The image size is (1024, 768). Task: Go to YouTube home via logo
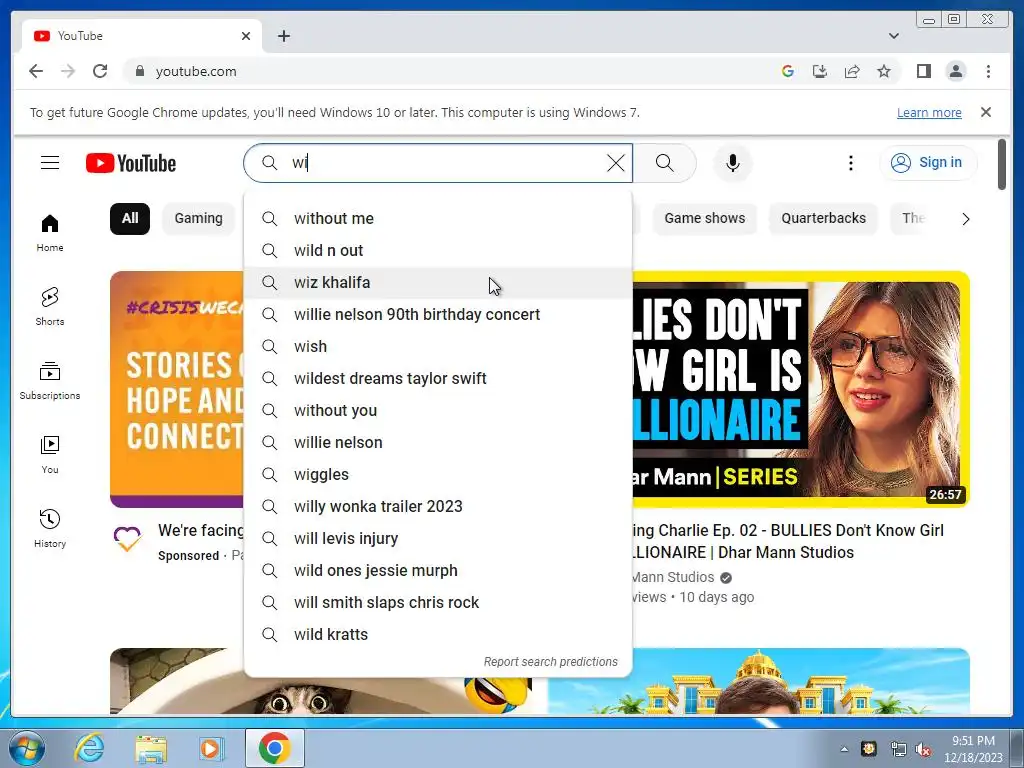(x=131, y=163)
